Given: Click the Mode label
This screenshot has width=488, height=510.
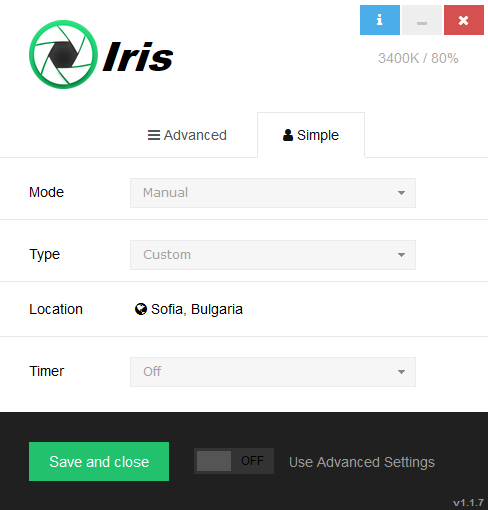Looking at the screenshot, I should [x=46, y=192].
